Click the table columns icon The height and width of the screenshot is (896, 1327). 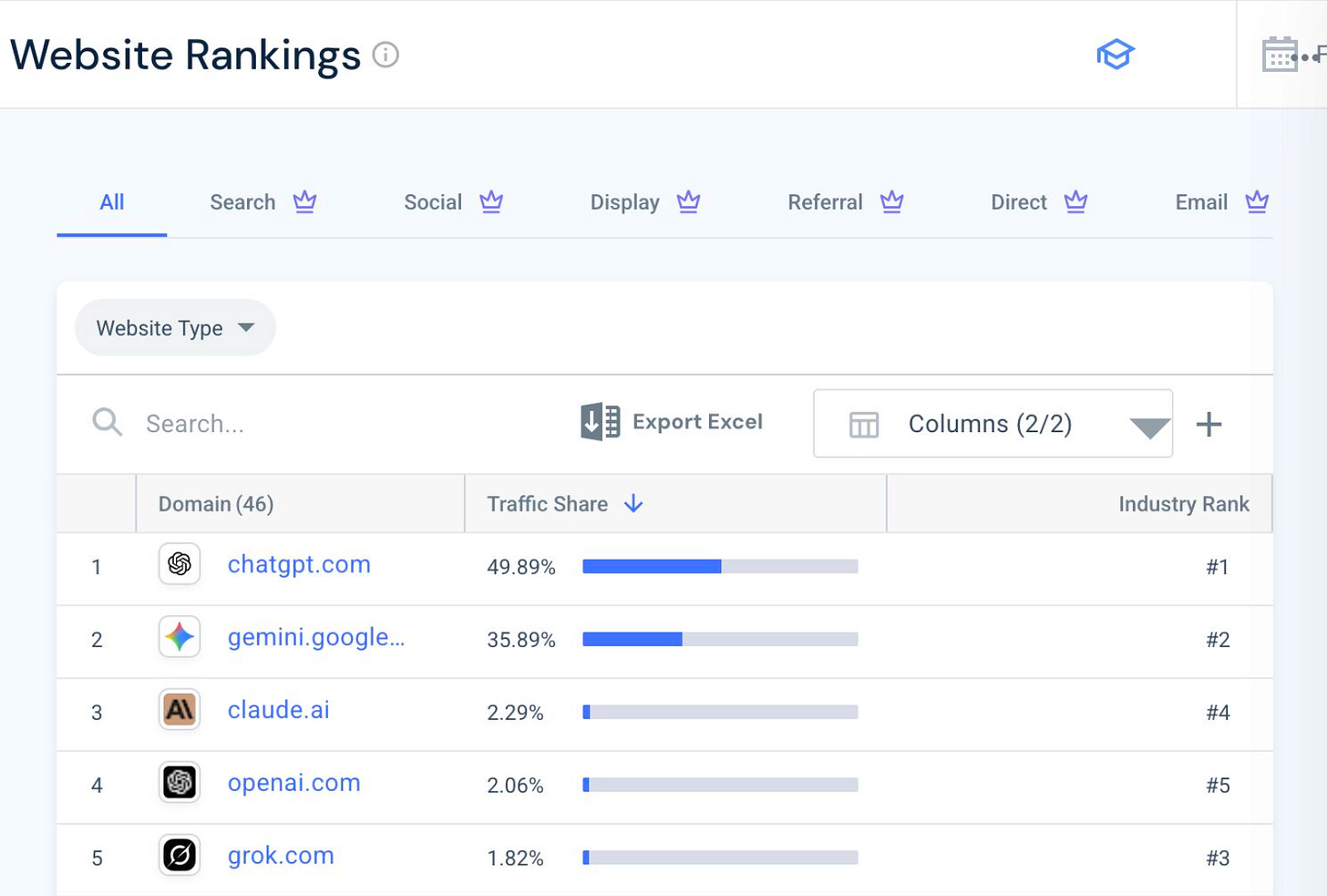[x=863, y=425]
